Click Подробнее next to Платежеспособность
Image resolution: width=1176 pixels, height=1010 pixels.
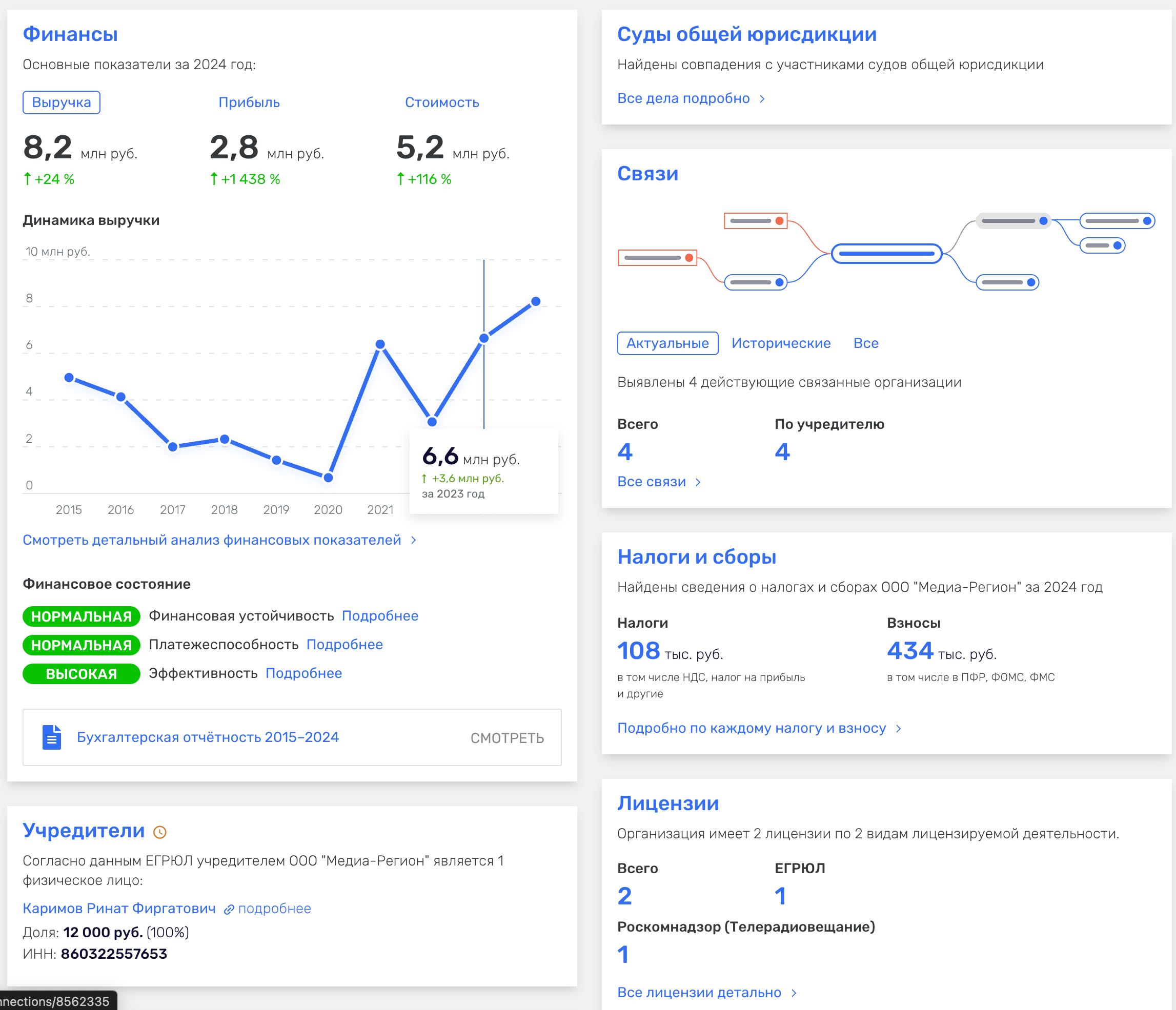344,645
